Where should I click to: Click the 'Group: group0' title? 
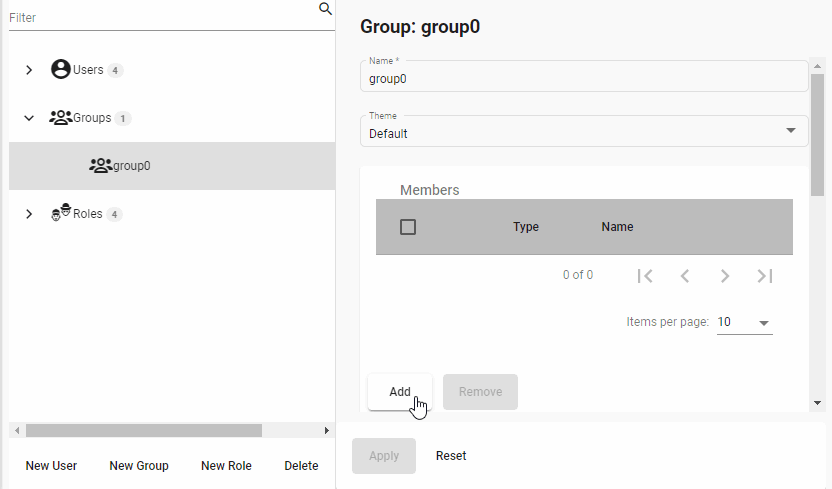pos(420,27)
